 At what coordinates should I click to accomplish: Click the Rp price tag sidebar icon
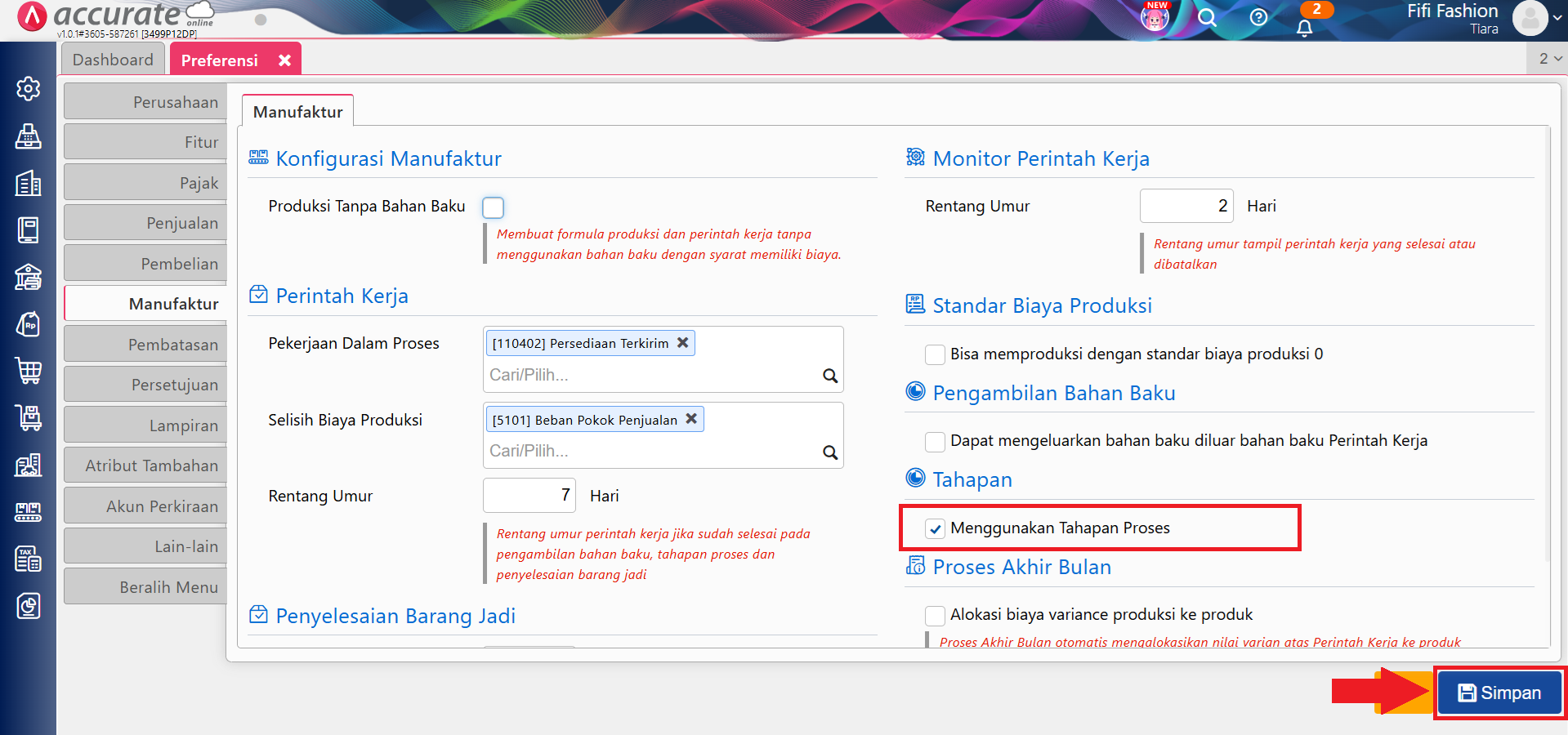tap(29, 324)
